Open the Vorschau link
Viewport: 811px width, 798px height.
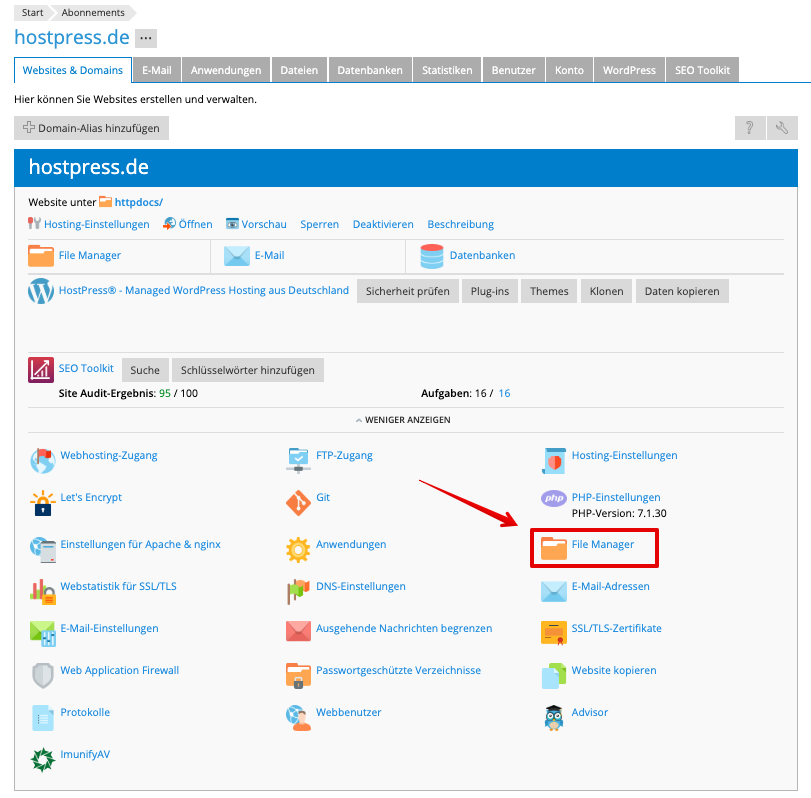pos(264,224)
